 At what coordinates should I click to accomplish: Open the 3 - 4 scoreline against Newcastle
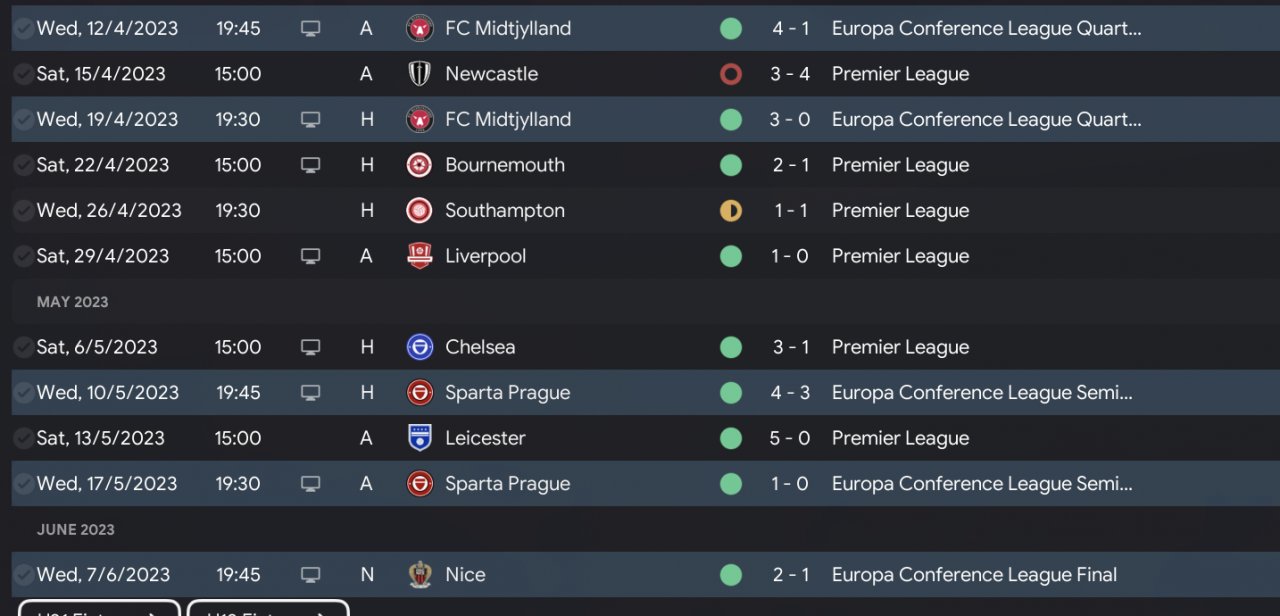790,74
